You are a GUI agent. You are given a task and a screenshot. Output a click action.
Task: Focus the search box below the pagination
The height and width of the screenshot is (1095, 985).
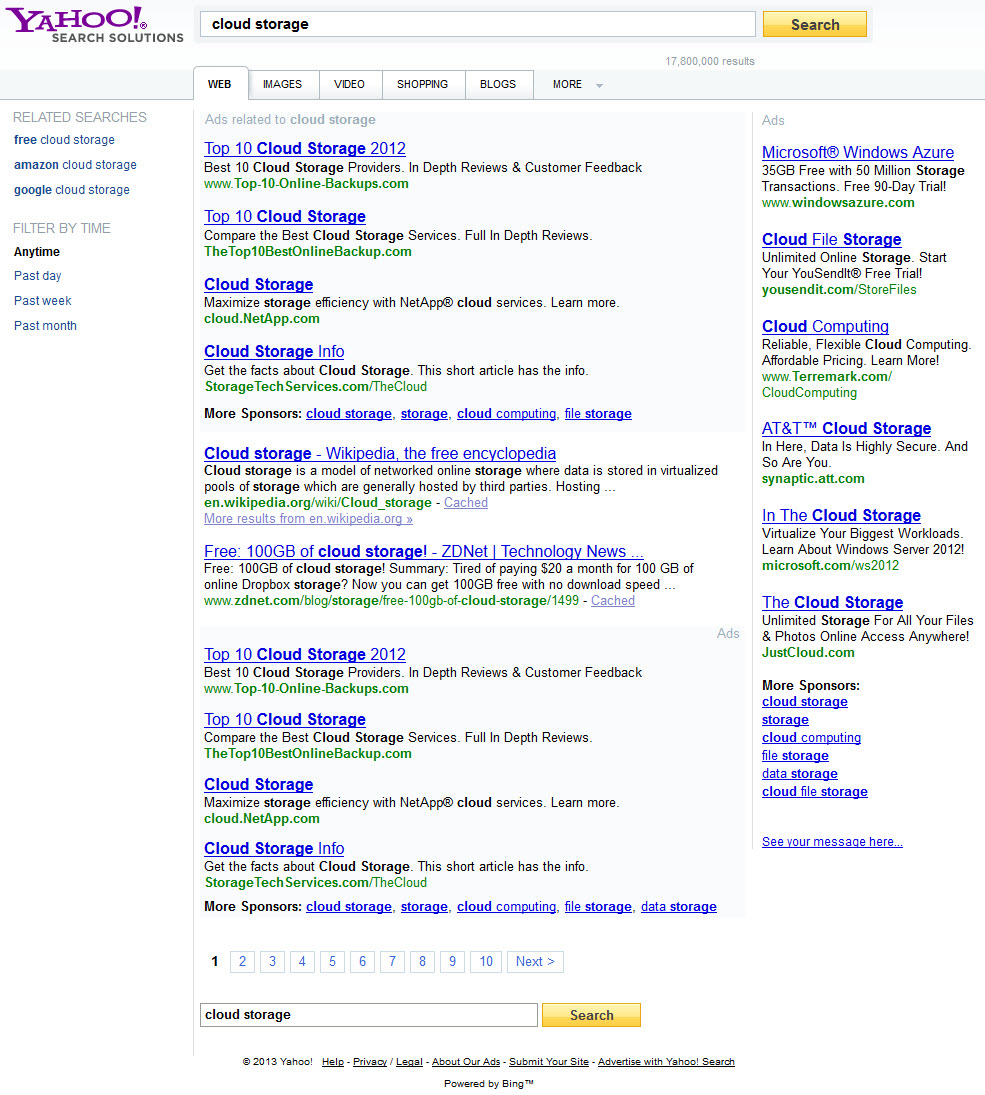369,1015
